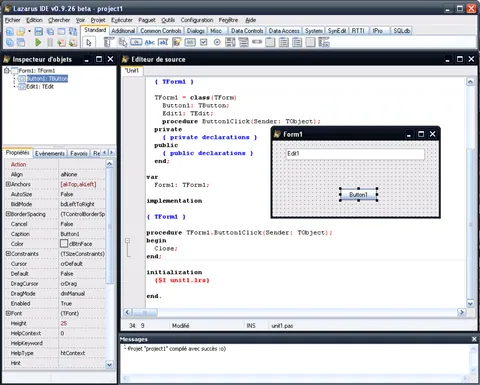Pick the TActionList component icon
Image resolution: width=480 pixels, height=385 pixels.
click(x=324, y=42)
